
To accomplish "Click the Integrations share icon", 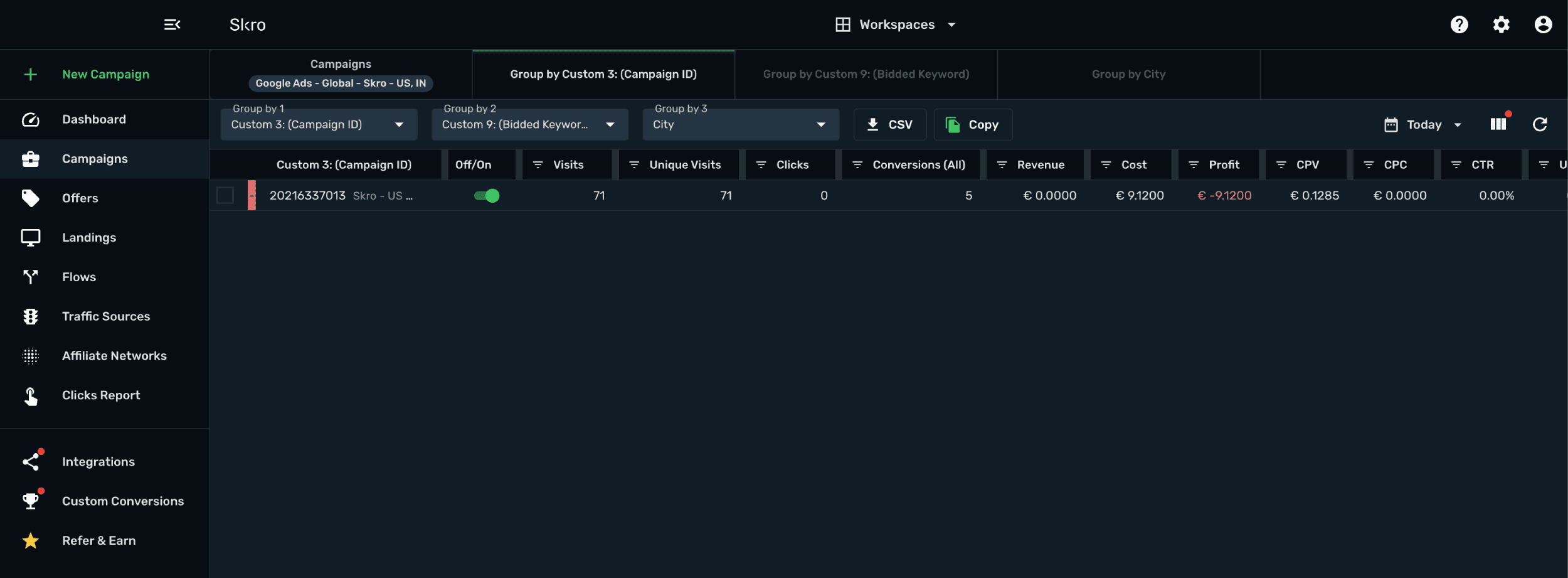I will pos(31,462).
